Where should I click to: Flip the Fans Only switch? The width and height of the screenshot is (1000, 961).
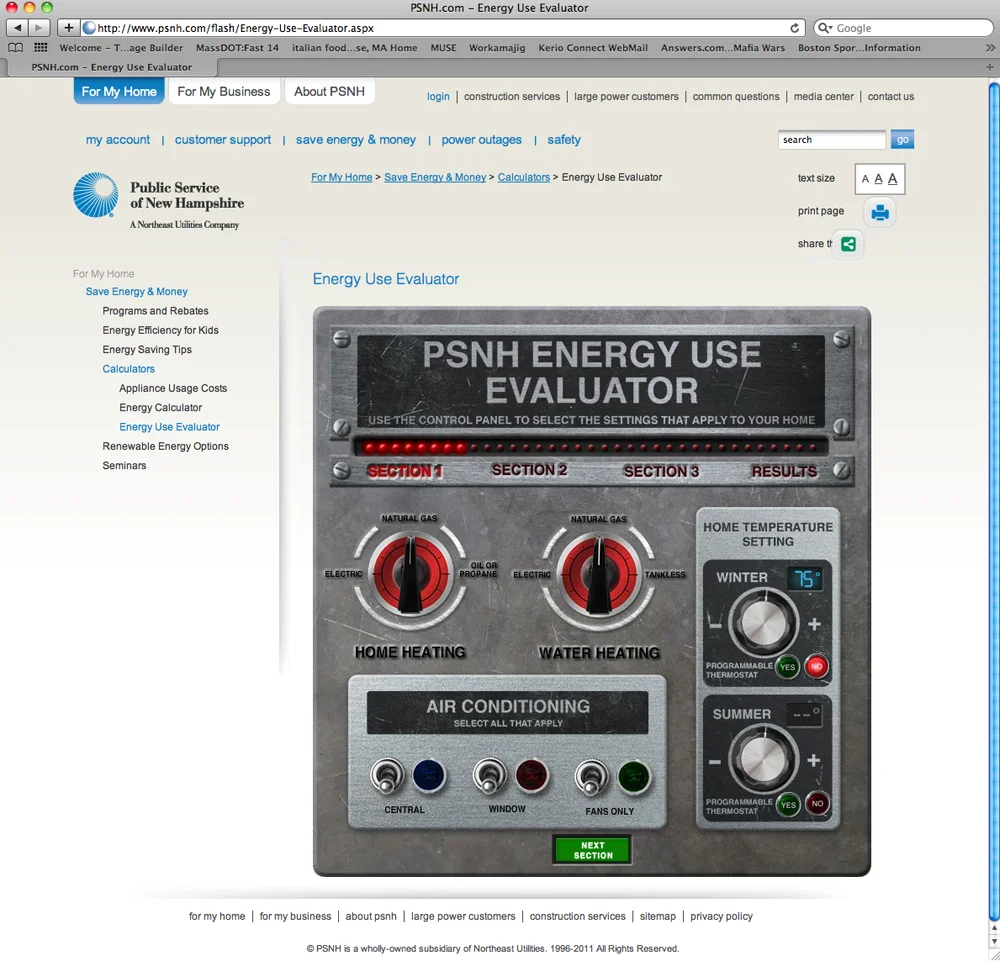(x=591, y=777)
